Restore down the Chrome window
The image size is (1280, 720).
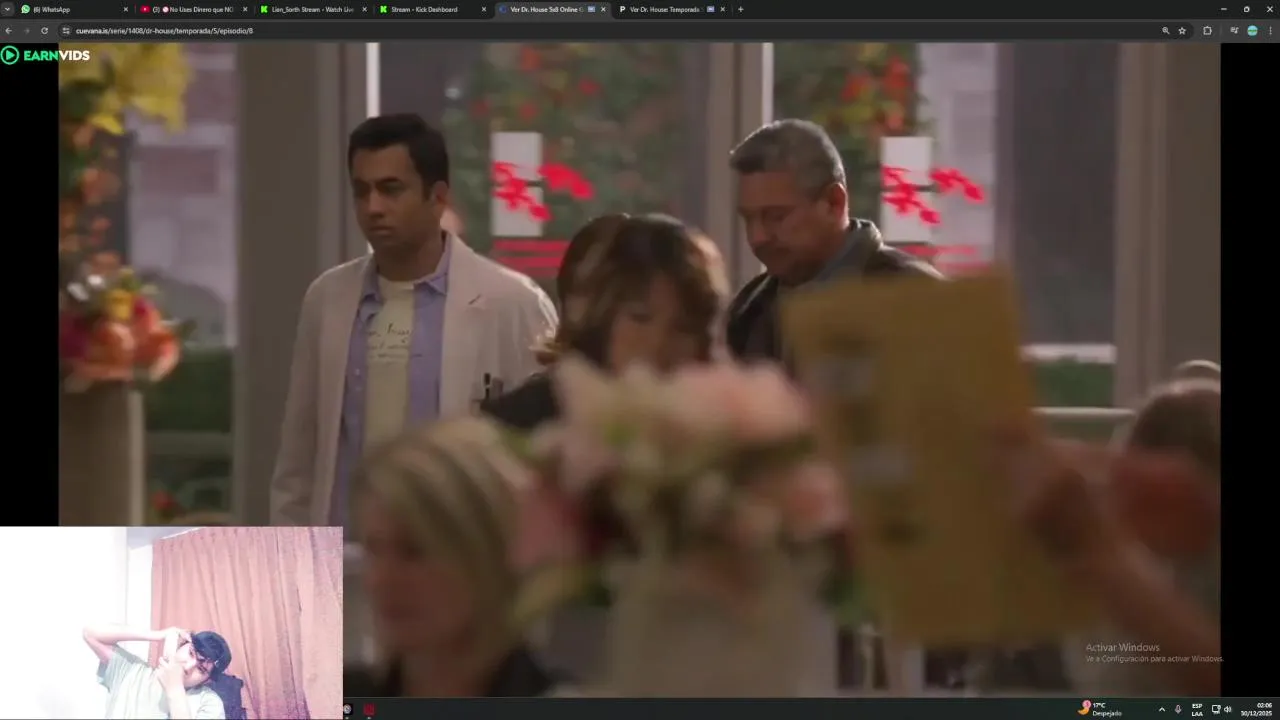(x=1246, y=9)
